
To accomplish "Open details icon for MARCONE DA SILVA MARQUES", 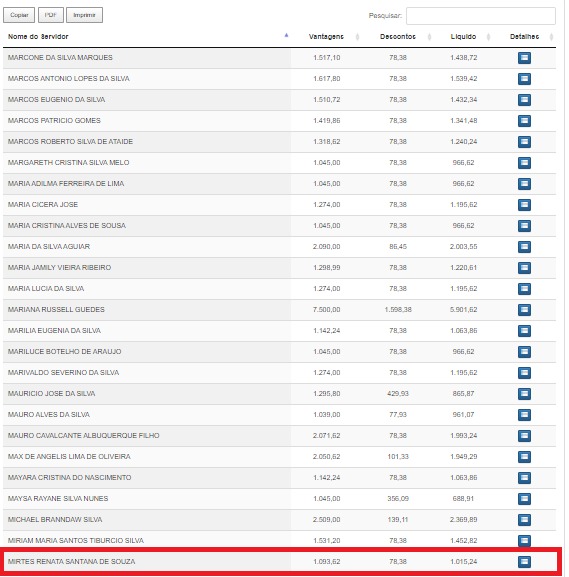I will pos(524,58).
